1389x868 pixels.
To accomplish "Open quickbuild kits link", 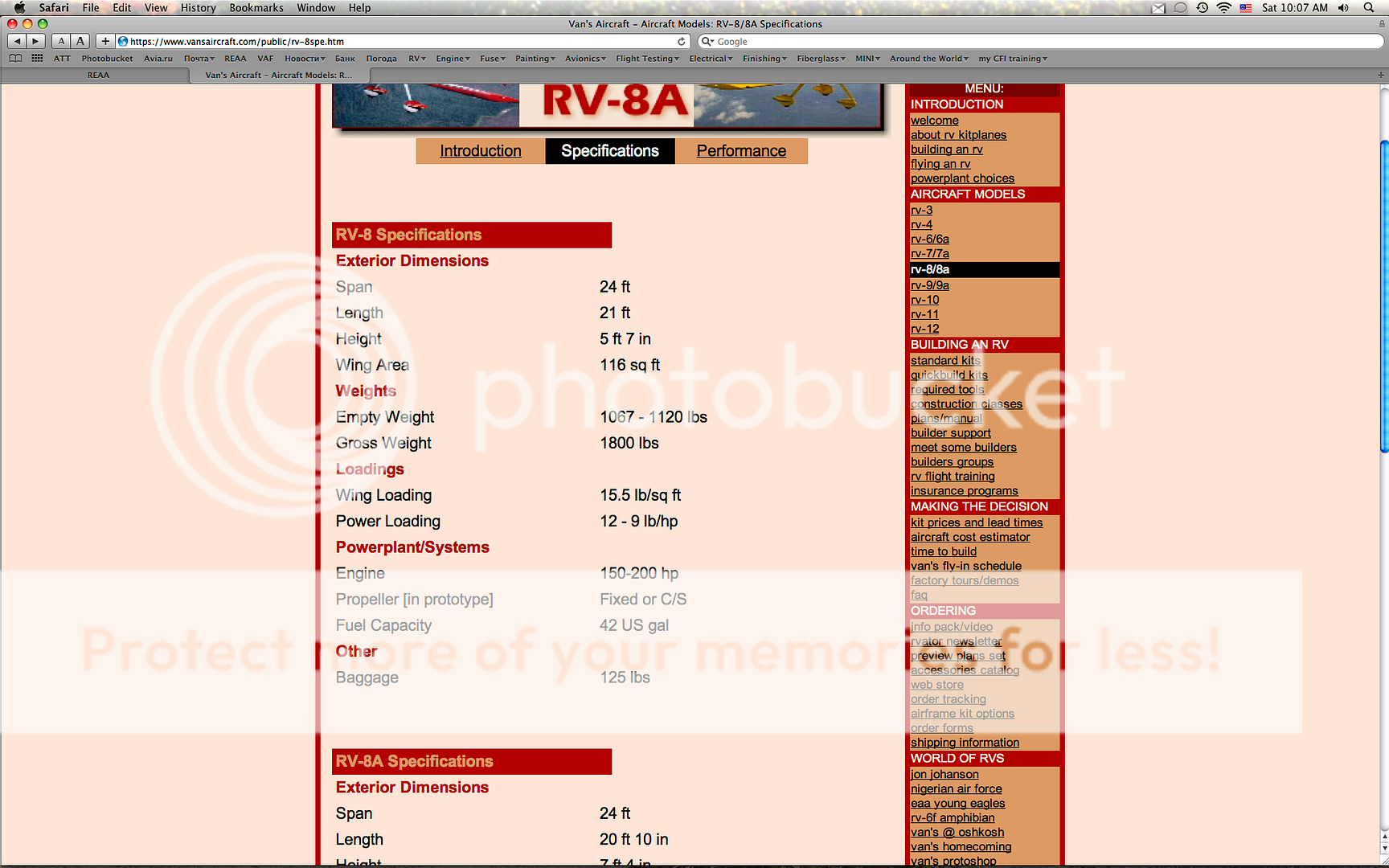I will click(949, 375).
